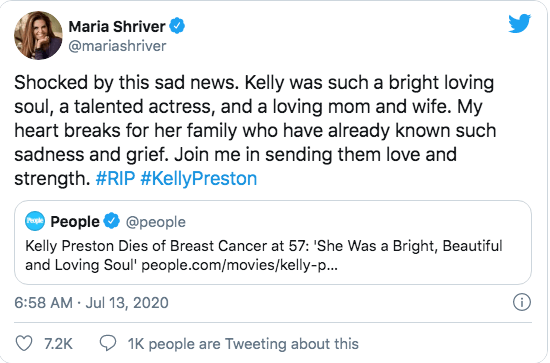
Task: Open the quoted Kelly Preston headline tweet
Action: (273, 242)
